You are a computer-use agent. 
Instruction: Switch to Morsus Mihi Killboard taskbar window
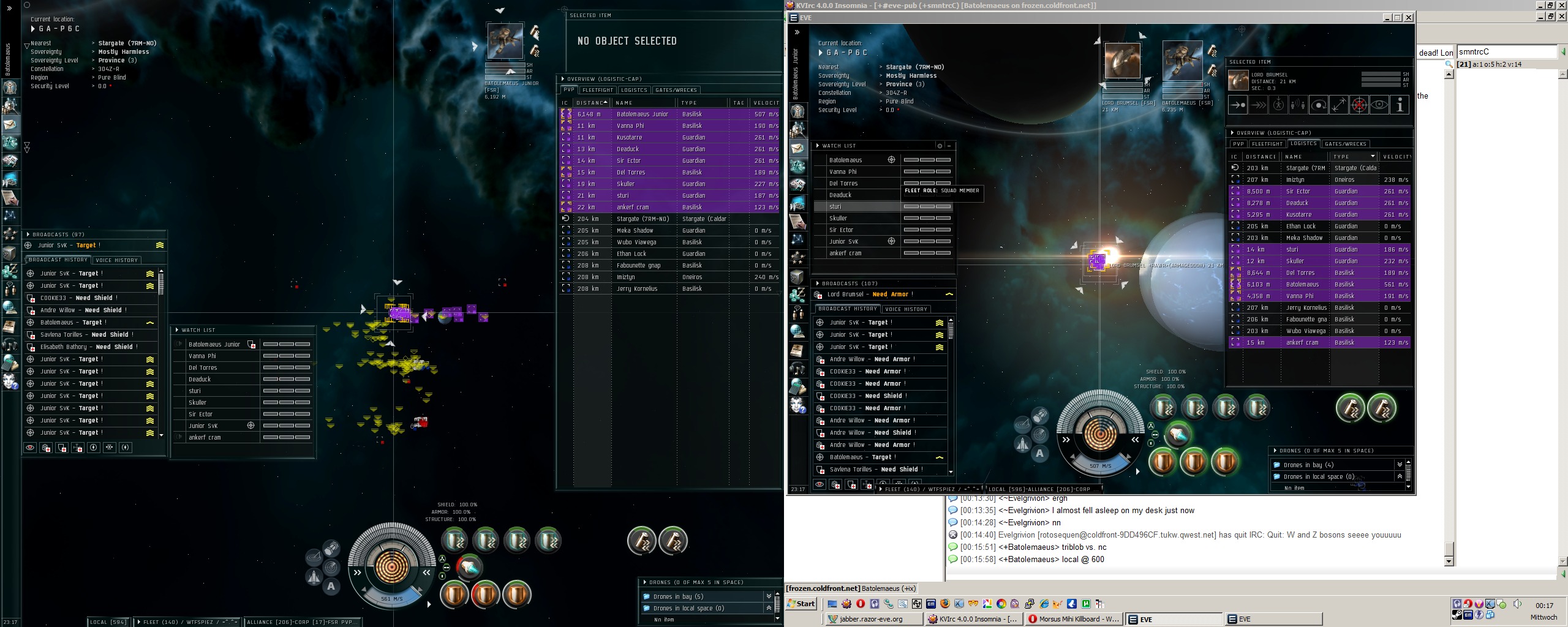coord(1074,619)
